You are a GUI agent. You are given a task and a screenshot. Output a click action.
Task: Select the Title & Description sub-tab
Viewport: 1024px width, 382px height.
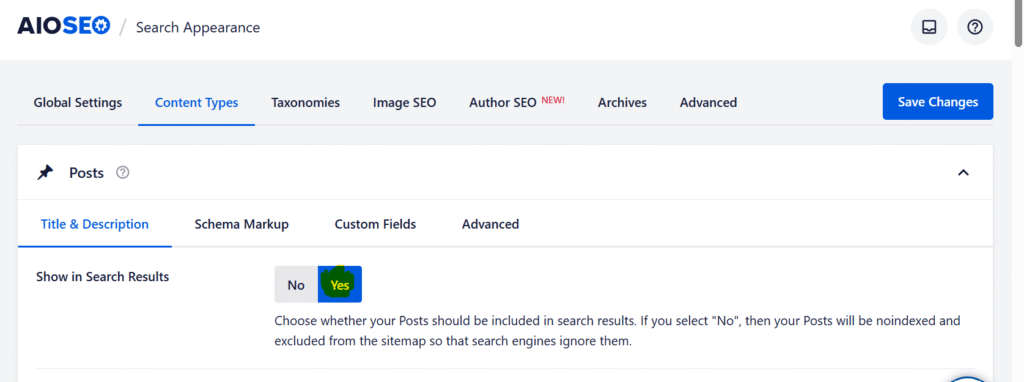point(95,224)
